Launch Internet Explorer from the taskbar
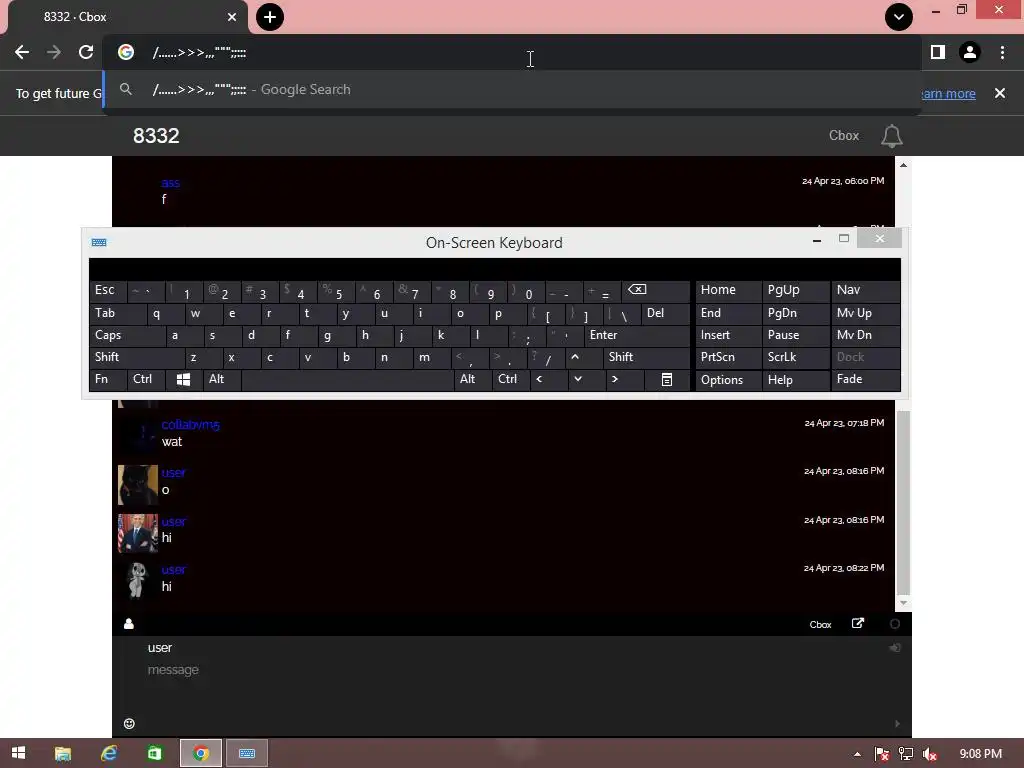1024x768 pixels. (109, 754)
